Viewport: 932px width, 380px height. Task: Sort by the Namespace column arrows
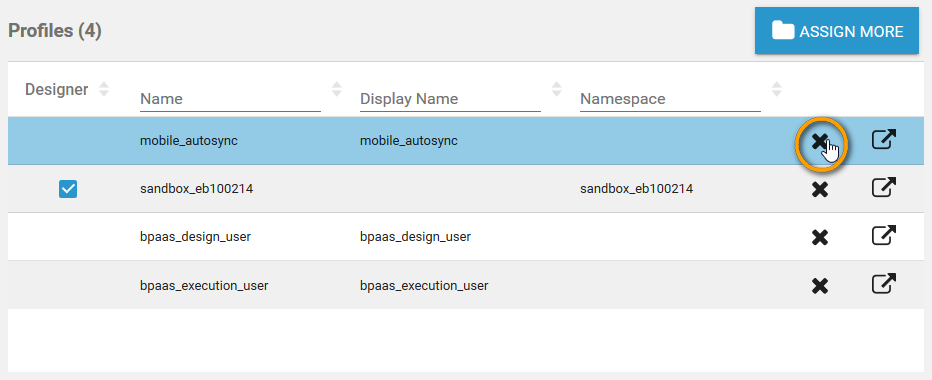coord(776,89)
